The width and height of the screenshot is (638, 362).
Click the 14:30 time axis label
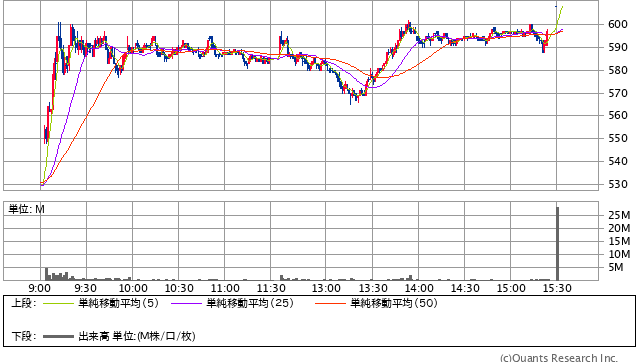[x=465, y=288]
